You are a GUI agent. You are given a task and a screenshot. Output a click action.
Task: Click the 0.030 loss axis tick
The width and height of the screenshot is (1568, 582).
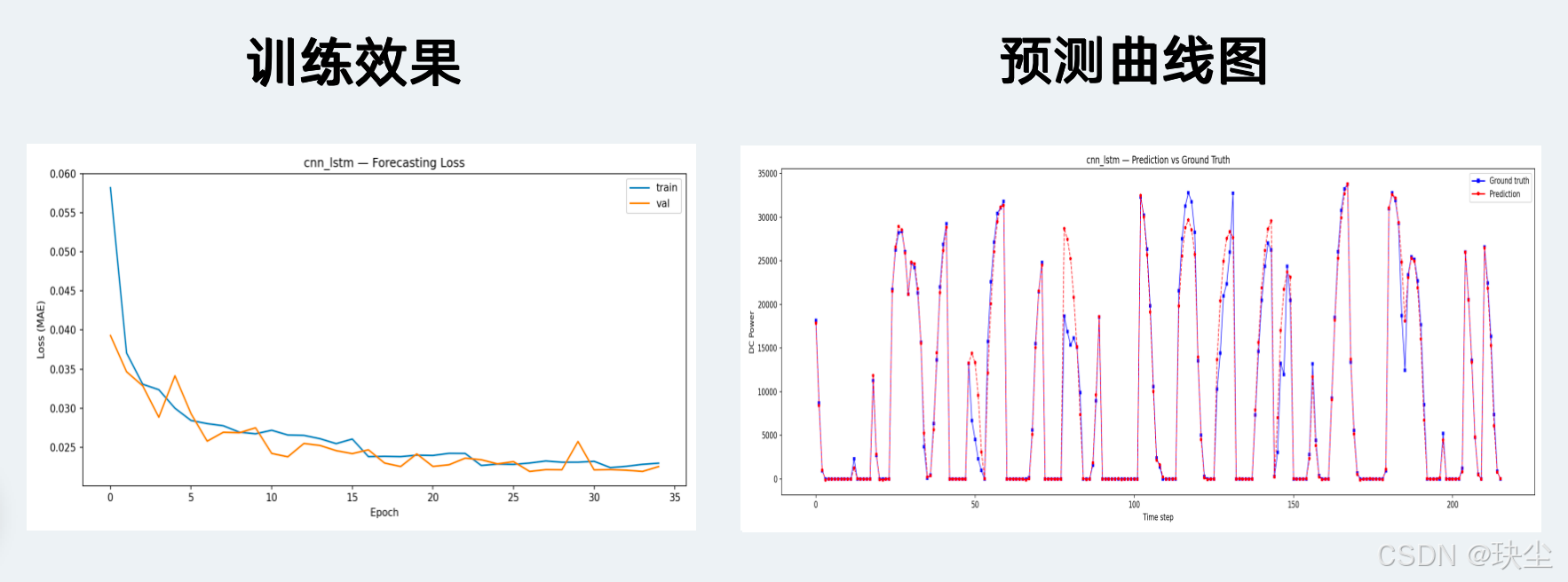(x=63, y=408)
